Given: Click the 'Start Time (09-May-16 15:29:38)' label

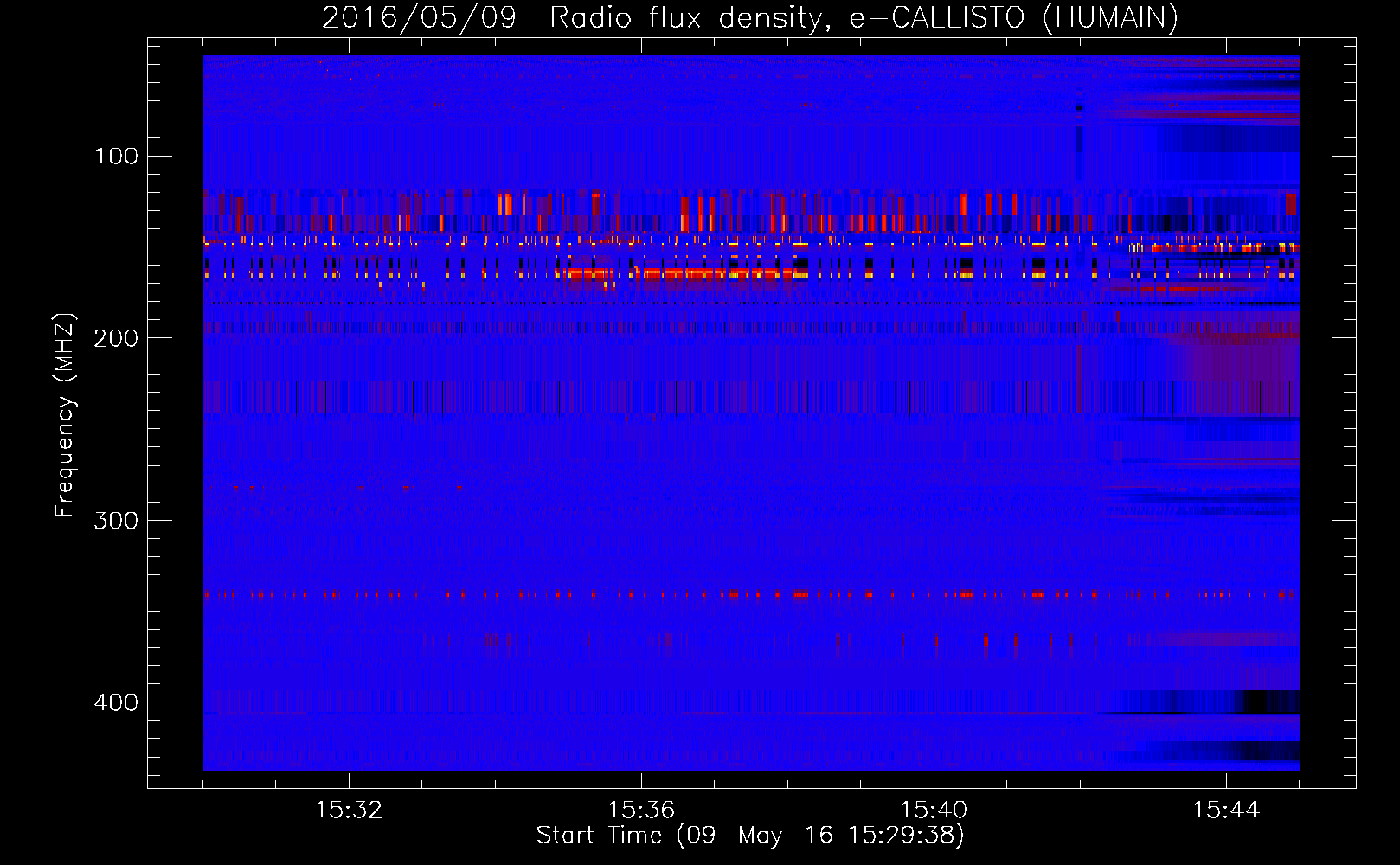Looking at the screenshot, I should [750, 836].
